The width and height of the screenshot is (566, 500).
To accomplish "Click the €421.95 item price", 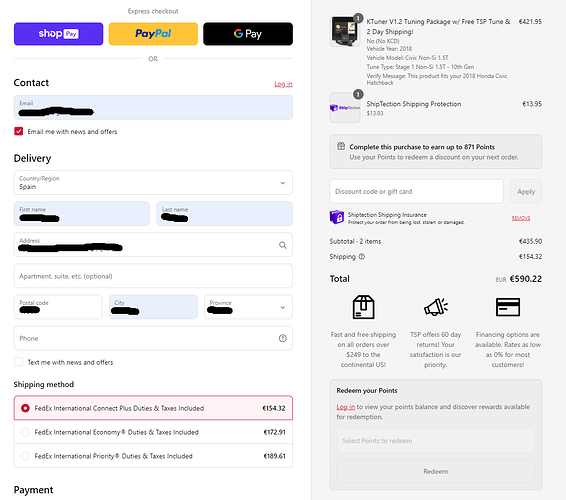I will [530, 22].
